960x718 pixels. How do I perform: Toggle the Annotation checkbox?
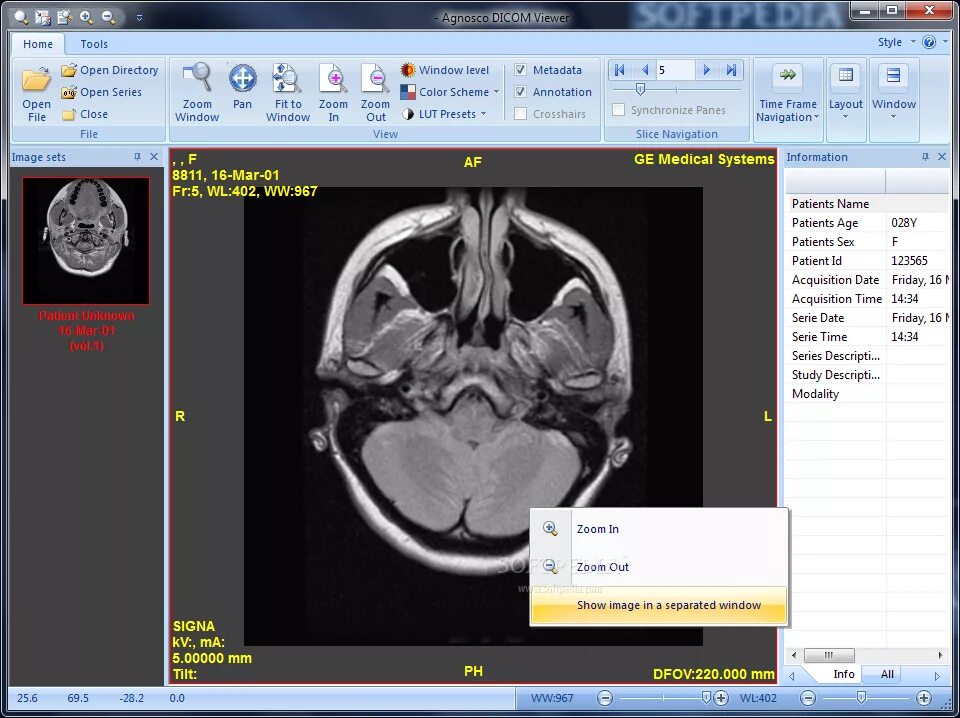(x=520, y=92)
